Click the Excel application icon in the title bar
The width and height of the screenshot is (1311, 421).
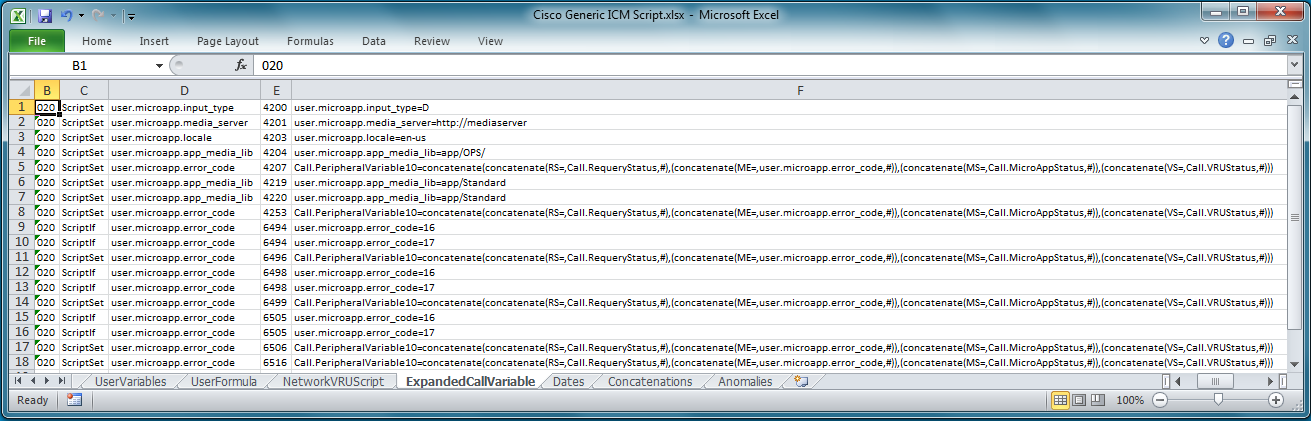pos(19,15)
